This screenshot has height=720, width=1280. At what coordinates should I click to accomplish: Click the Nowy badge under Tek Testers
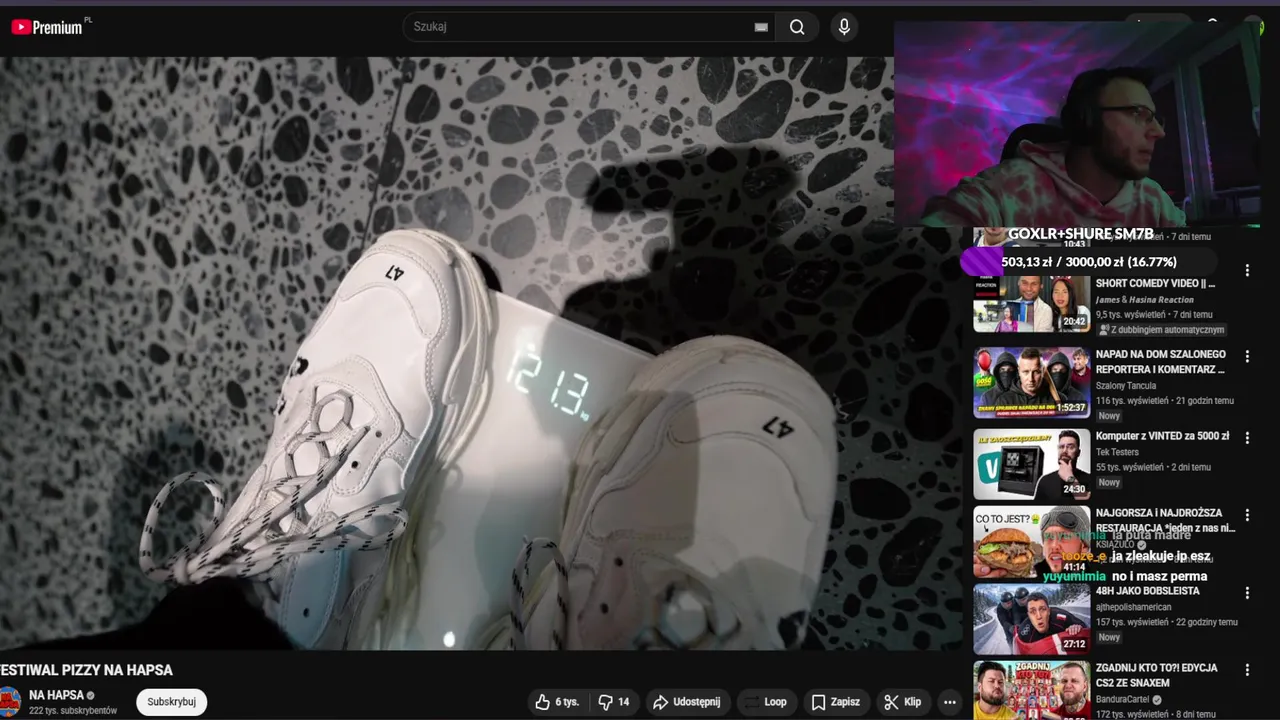point(1109,483)
